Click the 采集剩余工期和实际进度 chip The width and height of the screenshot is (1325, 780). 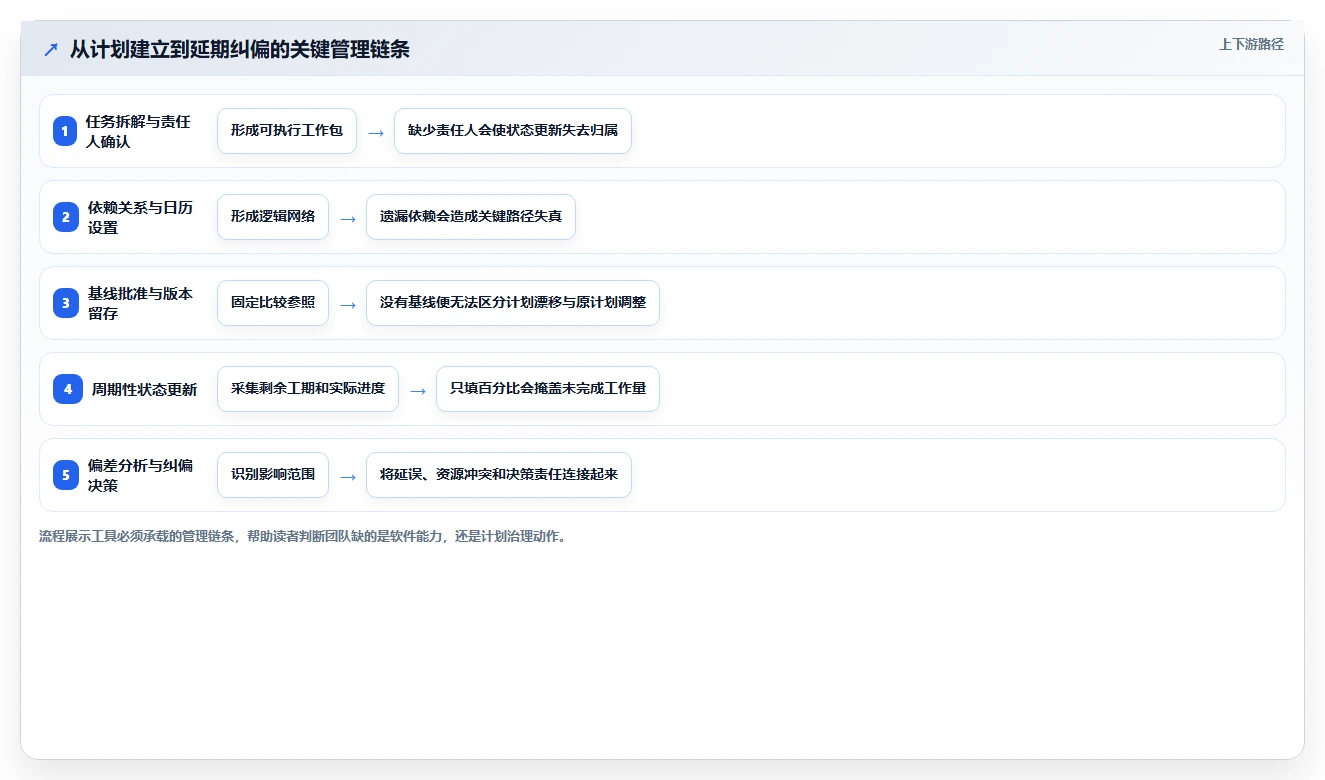(308, 389)
